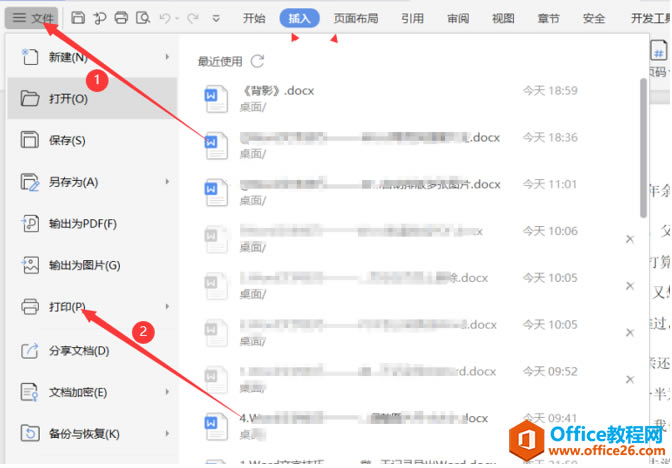Open recent file 《背影》.docx
672x468 pixels.
[411, 98]
